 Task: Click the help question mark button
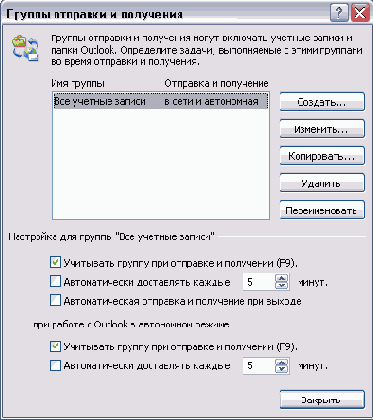[339, 13]
